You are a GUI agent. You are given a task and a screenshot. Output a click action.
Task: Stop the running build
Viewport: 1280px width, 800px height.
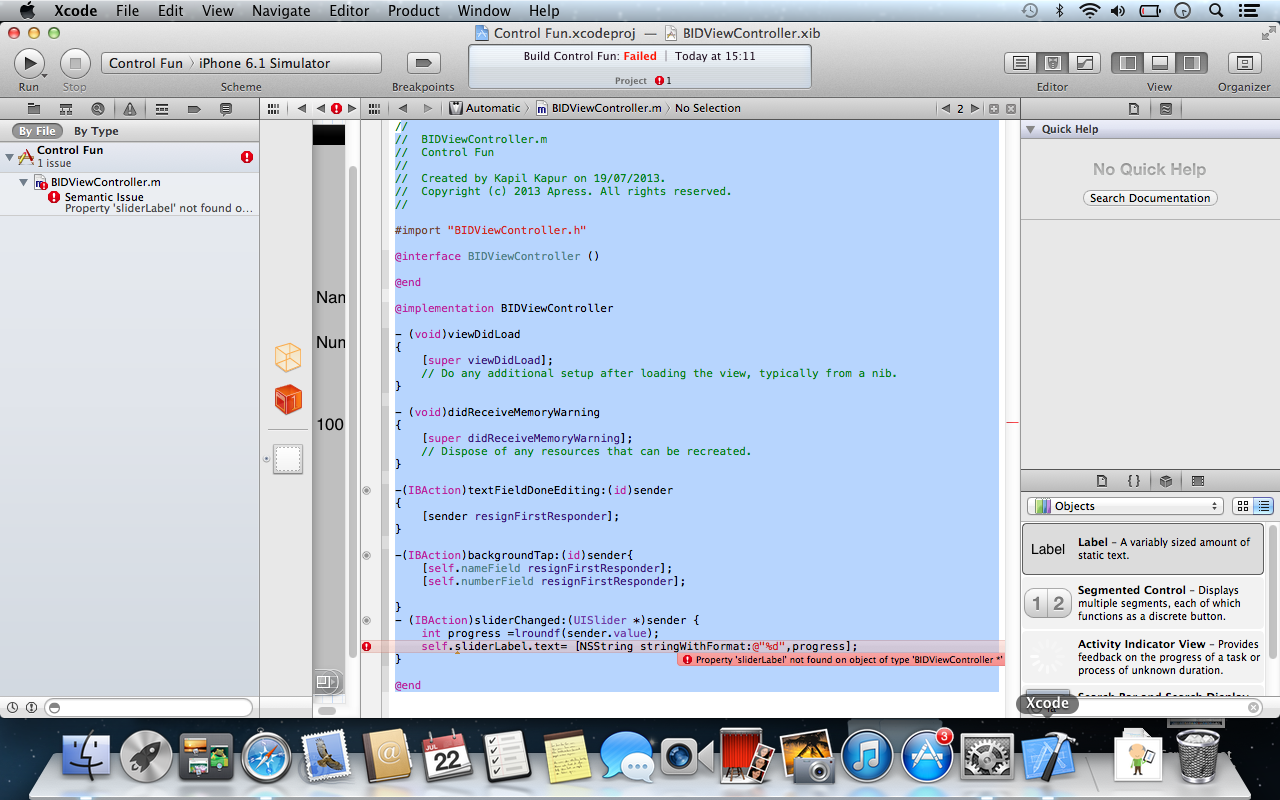pyautogui.click(x=75, y=63)
